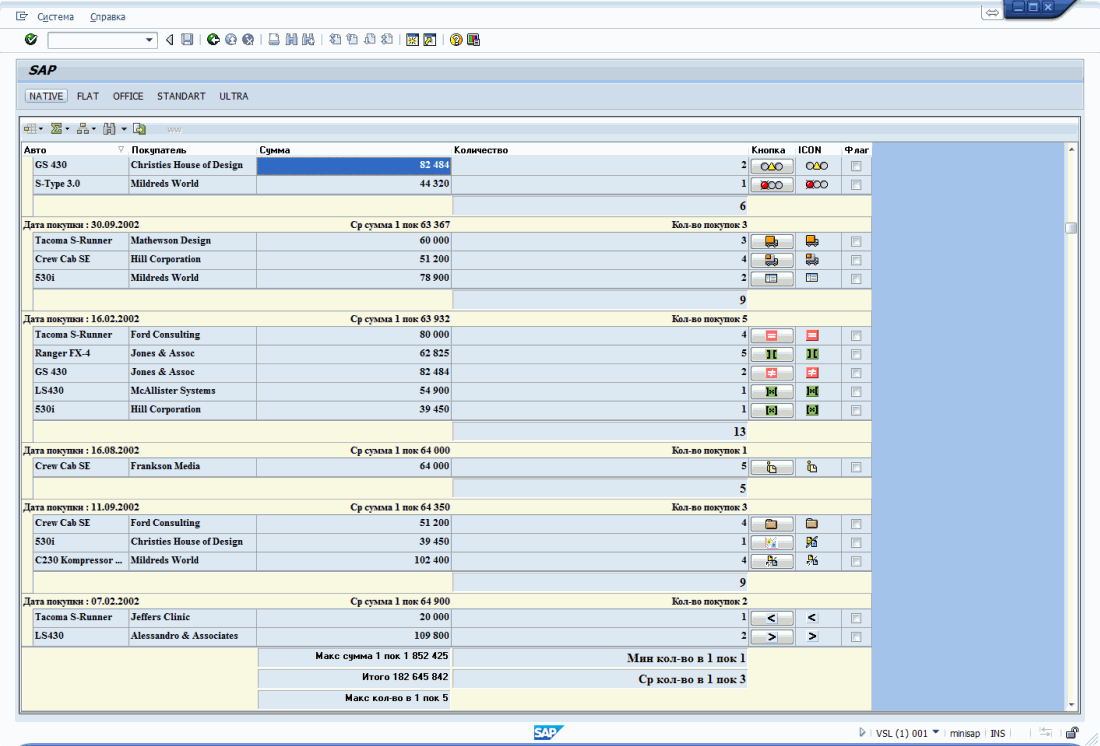Check the Флаг box for Ranger FX-4 row
This screenshot has width=1100, height=746.
(x=856, y=354)
